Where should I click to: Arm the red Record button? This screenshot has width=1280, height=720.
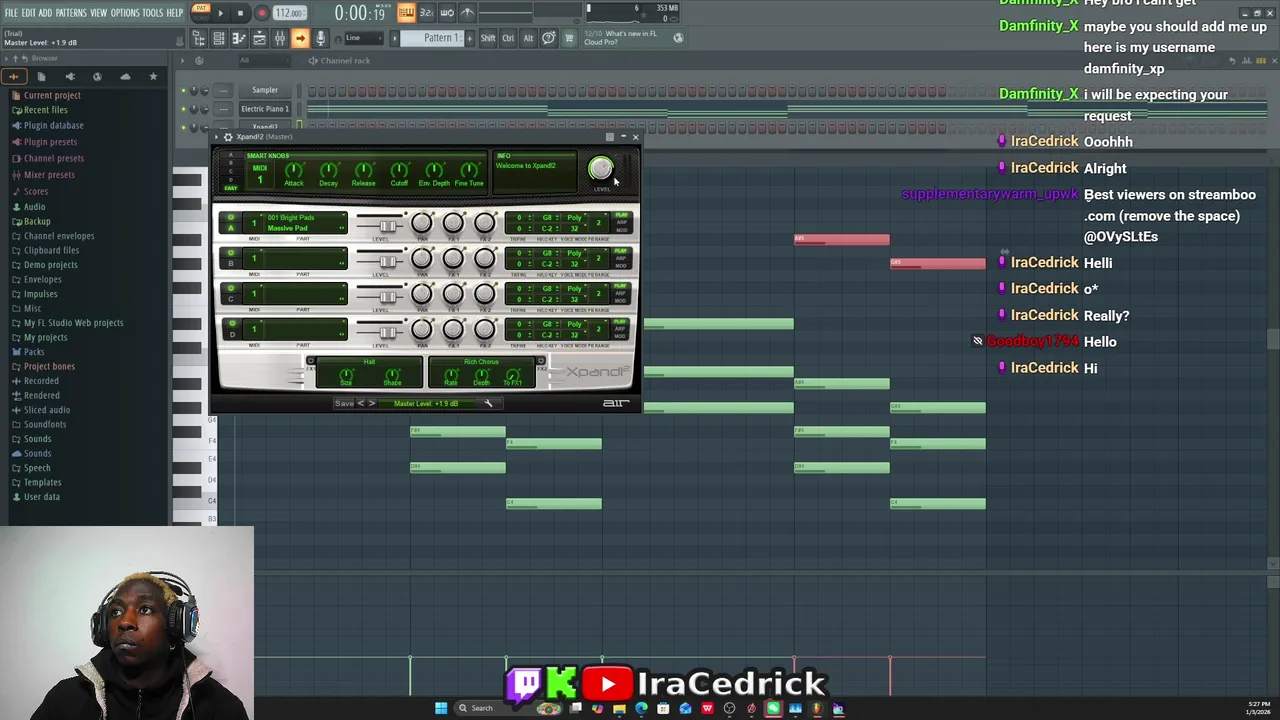pyautogui.click(x=261, y=13)
